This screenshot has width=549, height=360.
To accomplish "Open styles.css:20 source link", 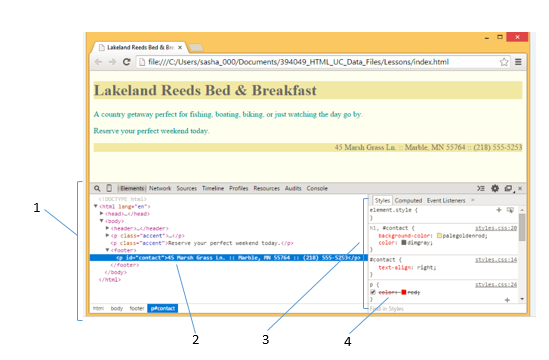I will point(496,228).
